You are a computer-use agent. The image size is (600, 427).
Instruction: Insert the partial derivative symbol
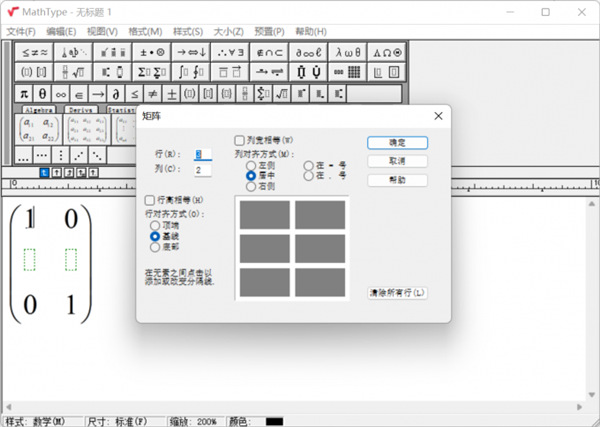tap(116, 94)
